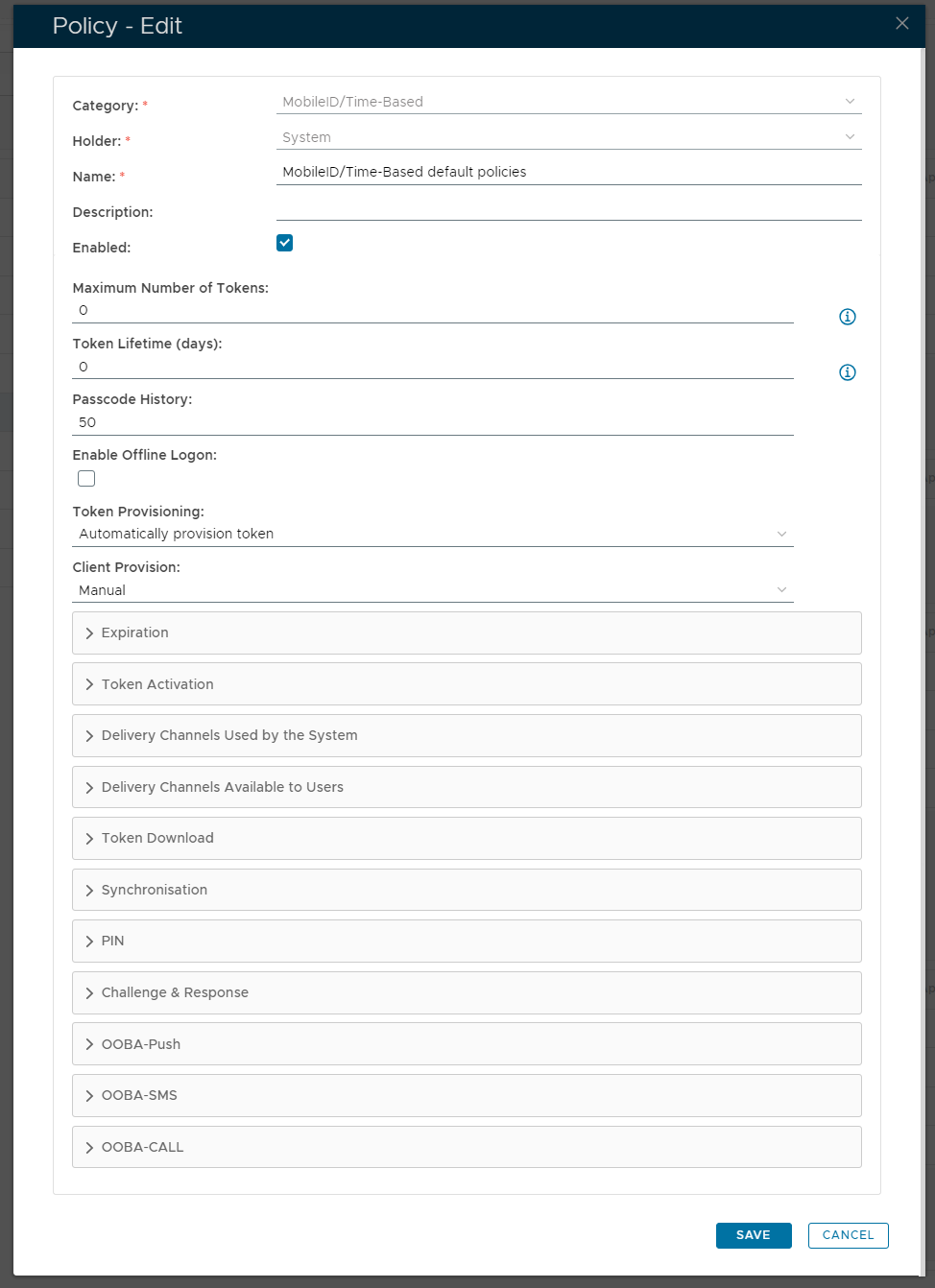The image size is (935, 1288).
Task: Click the Cancel button
Action: [x=848, y=1235]
